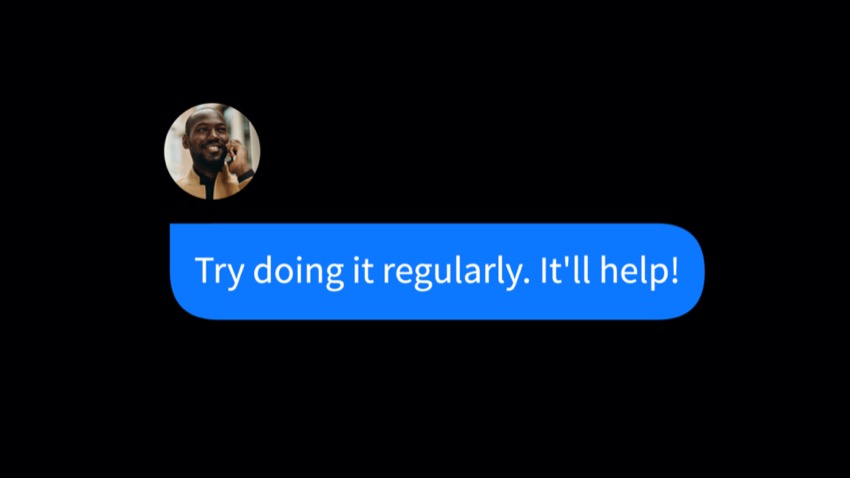Click the circular profile avatar
The image size is (850, 478).
coord(212,151)
